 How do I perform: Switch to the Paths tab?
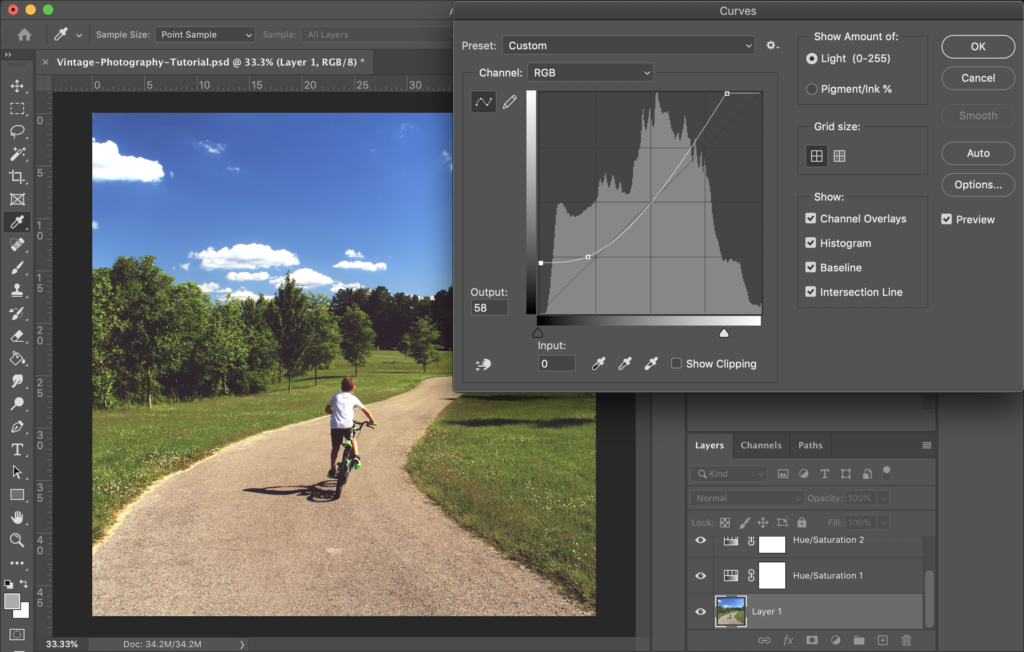810,445
